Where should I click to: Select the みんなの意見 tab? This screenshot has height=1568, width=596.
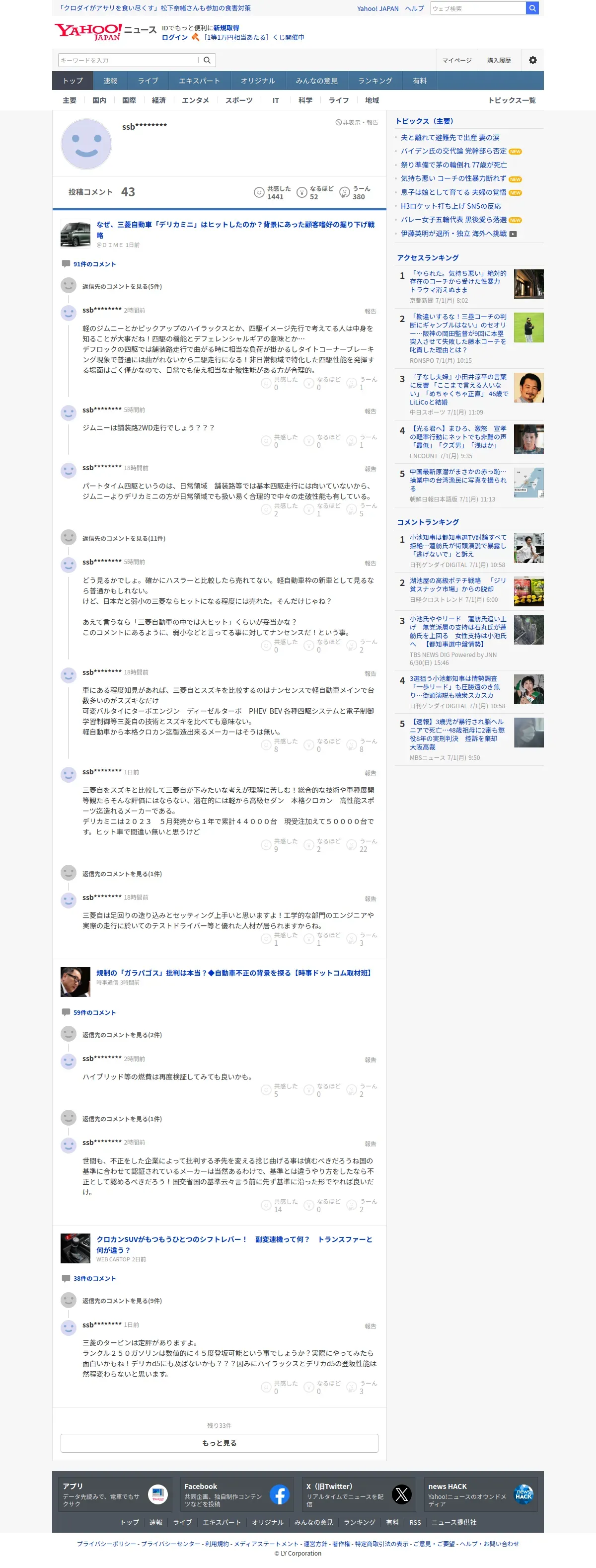[x=316, y=81]
